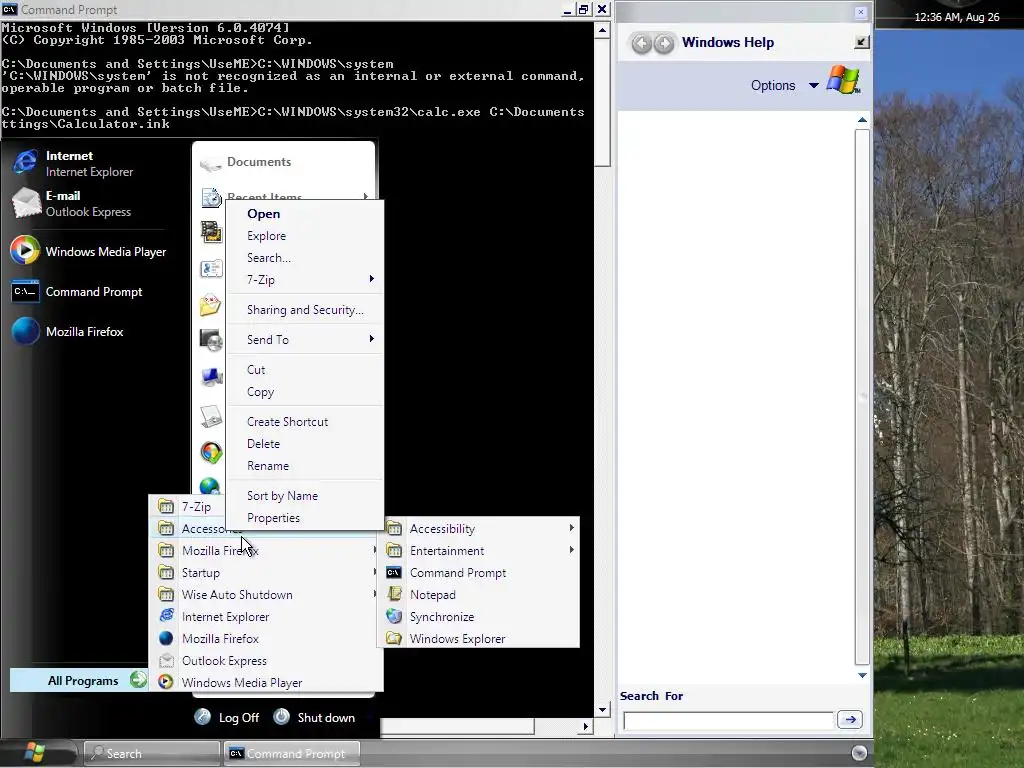
Task: Click Synchronize in Accessories submenu
Action: (x=480, y=616)
